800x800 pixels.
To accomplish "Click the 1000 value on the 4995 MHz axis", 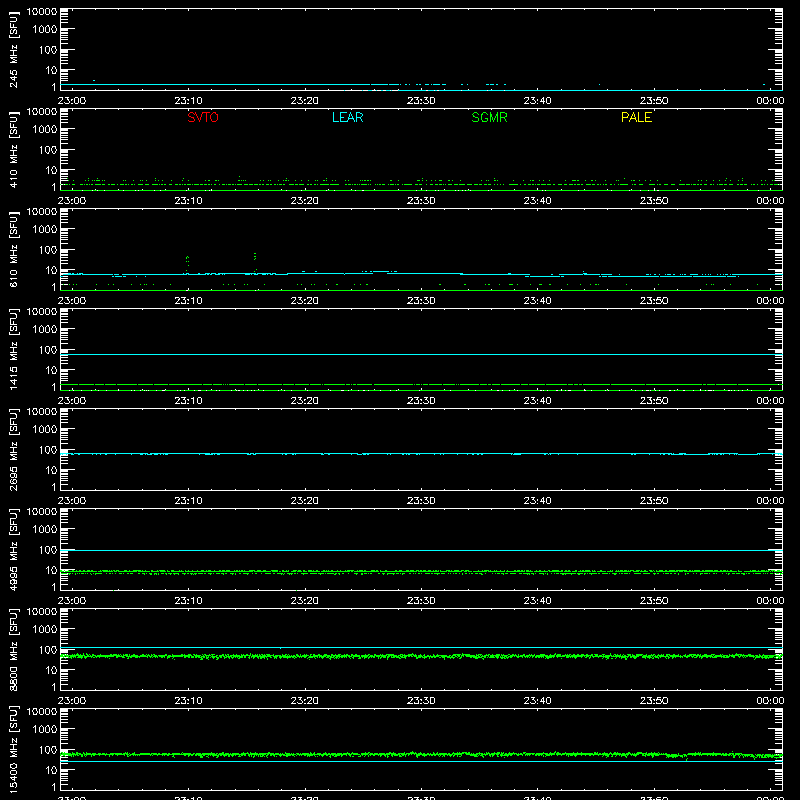I will click(45, 530).
